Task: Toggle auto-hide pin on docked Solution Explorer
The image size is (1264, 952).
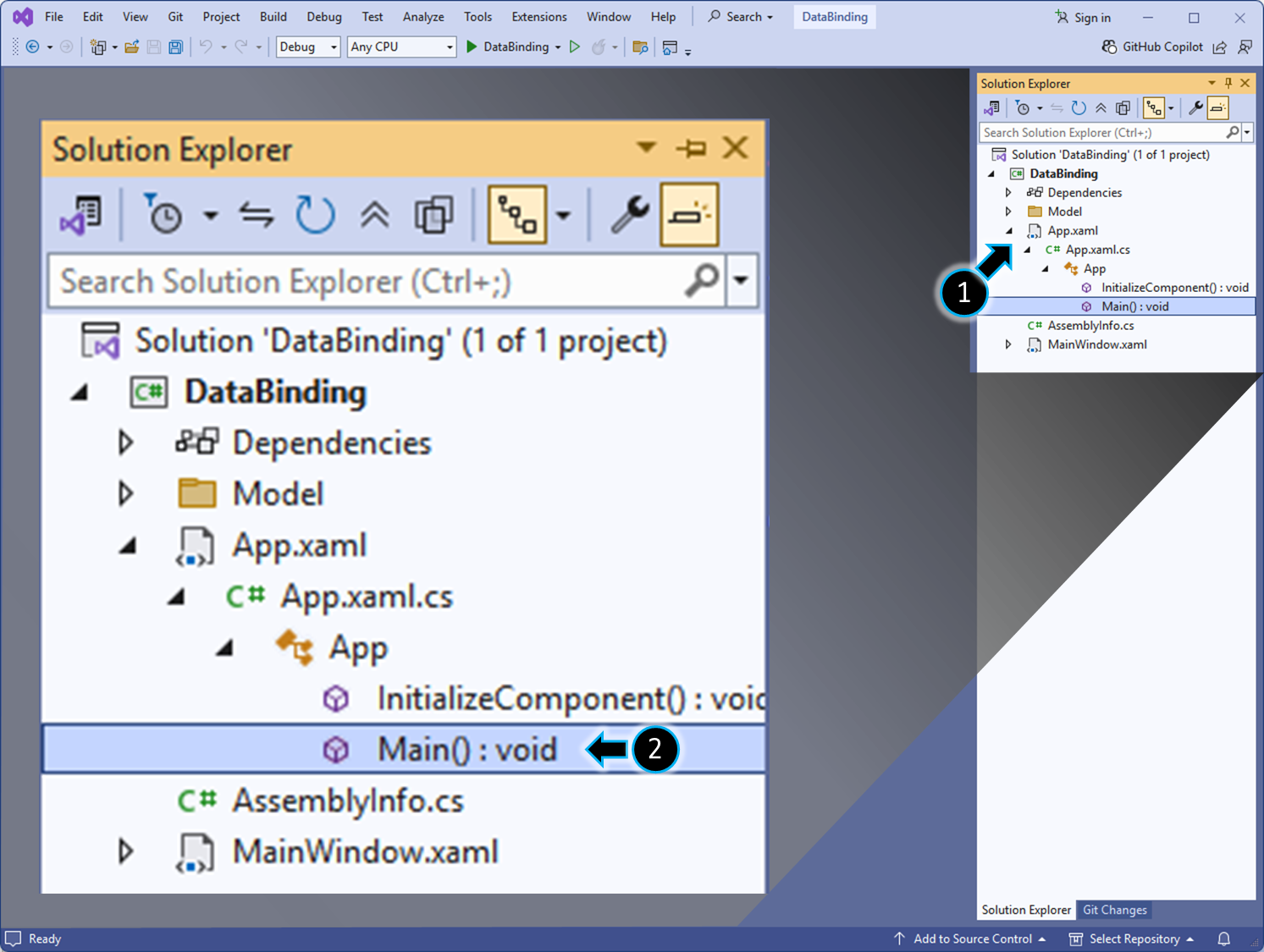Action: click(1228, 83)
